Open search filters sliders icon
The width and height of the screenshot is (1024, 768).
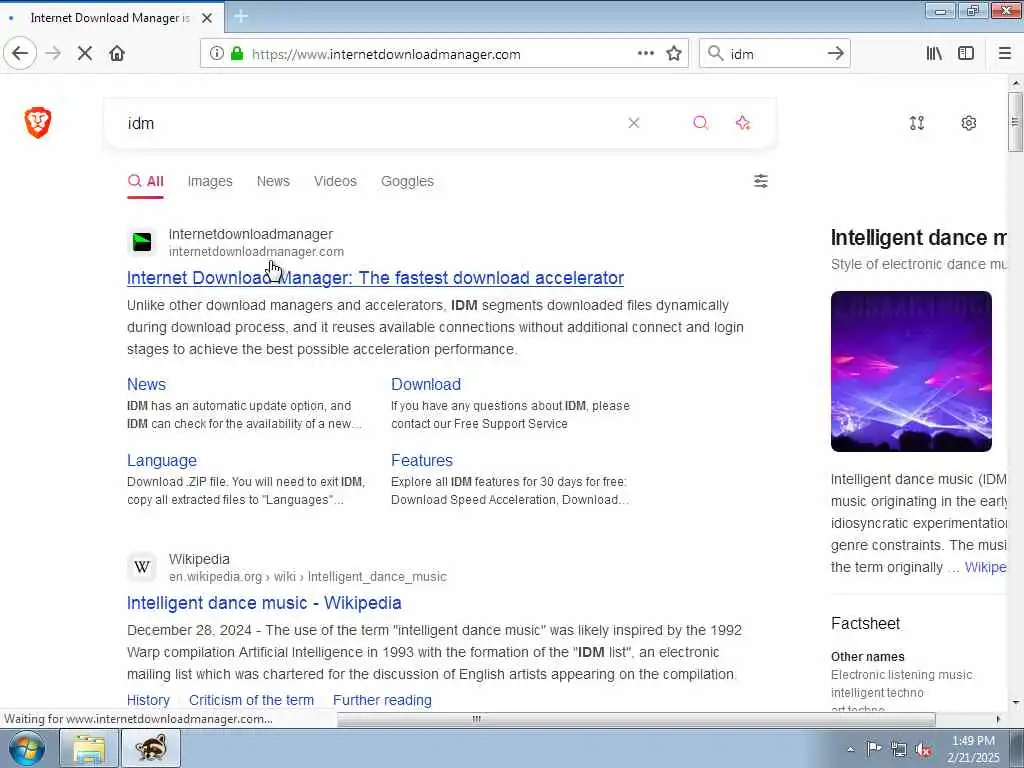click(761, 181)
